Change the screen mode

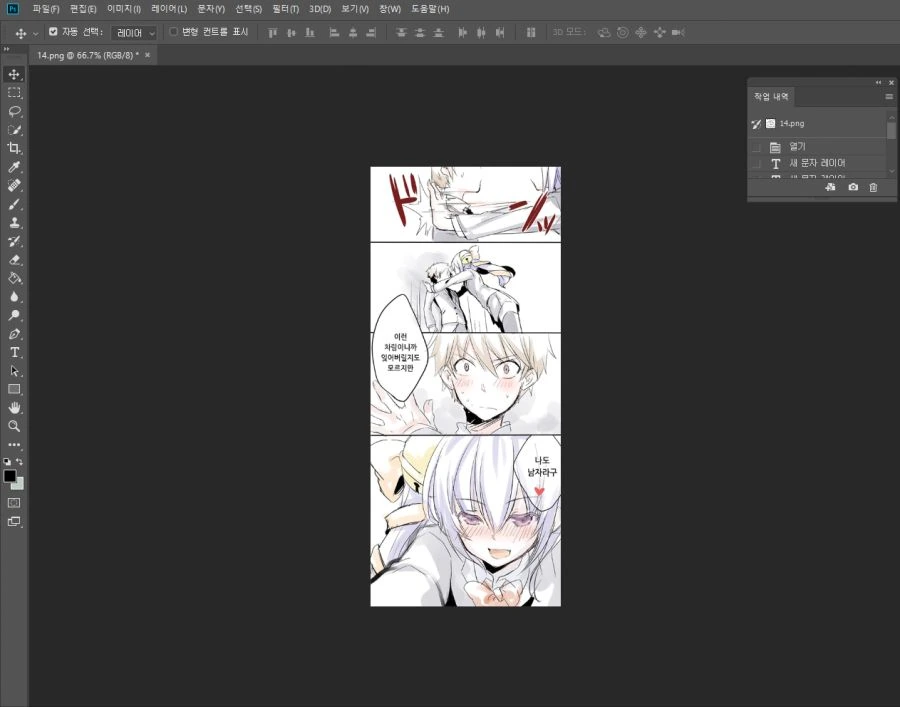coord(14,522)
